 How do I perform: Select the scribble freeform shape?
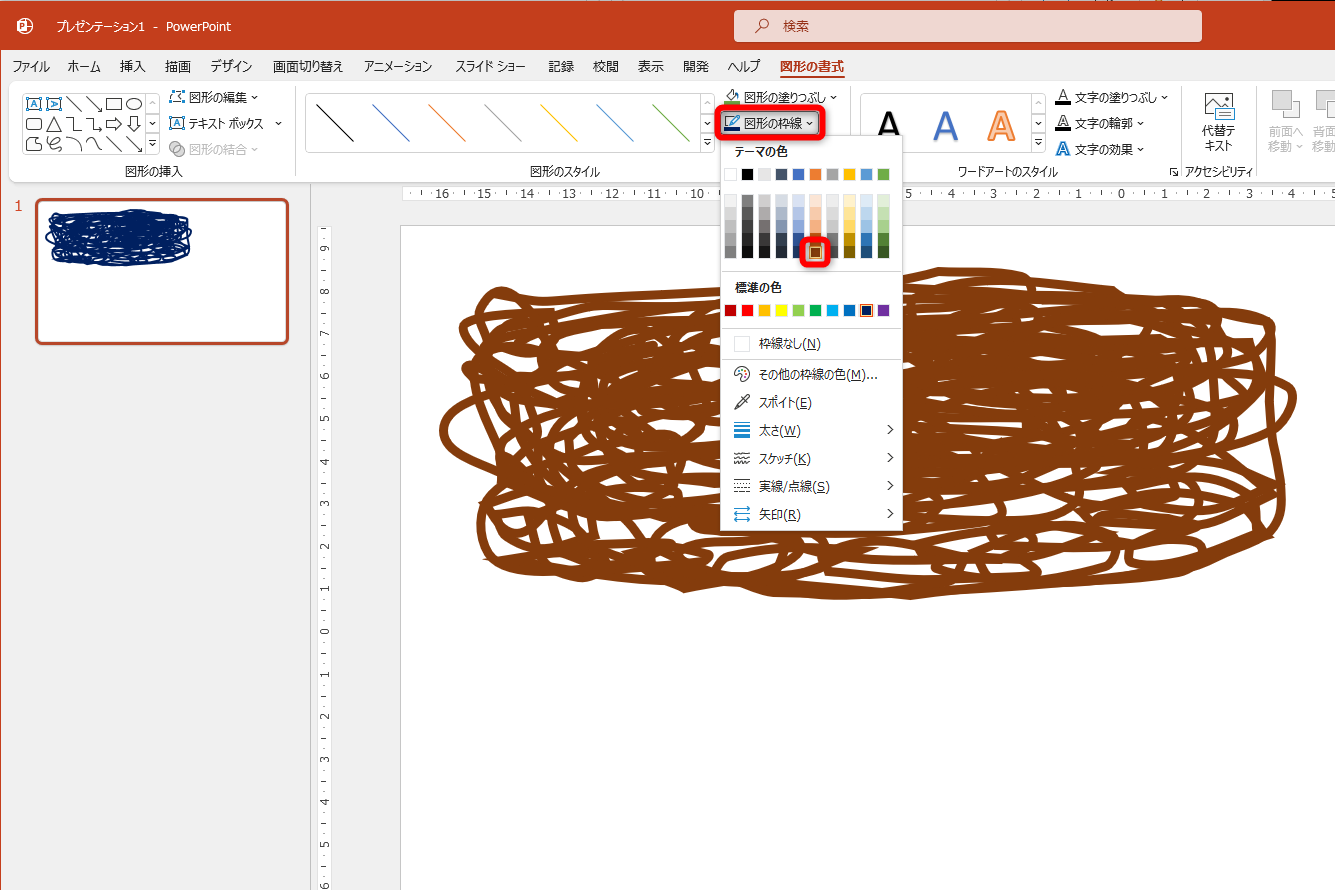click(54, 144)
